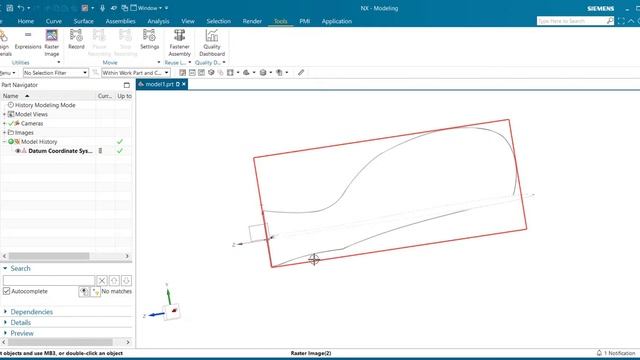Open the PMI ribbon tab
The height and width of the screenshot is (360, 640).
(304, 21)
